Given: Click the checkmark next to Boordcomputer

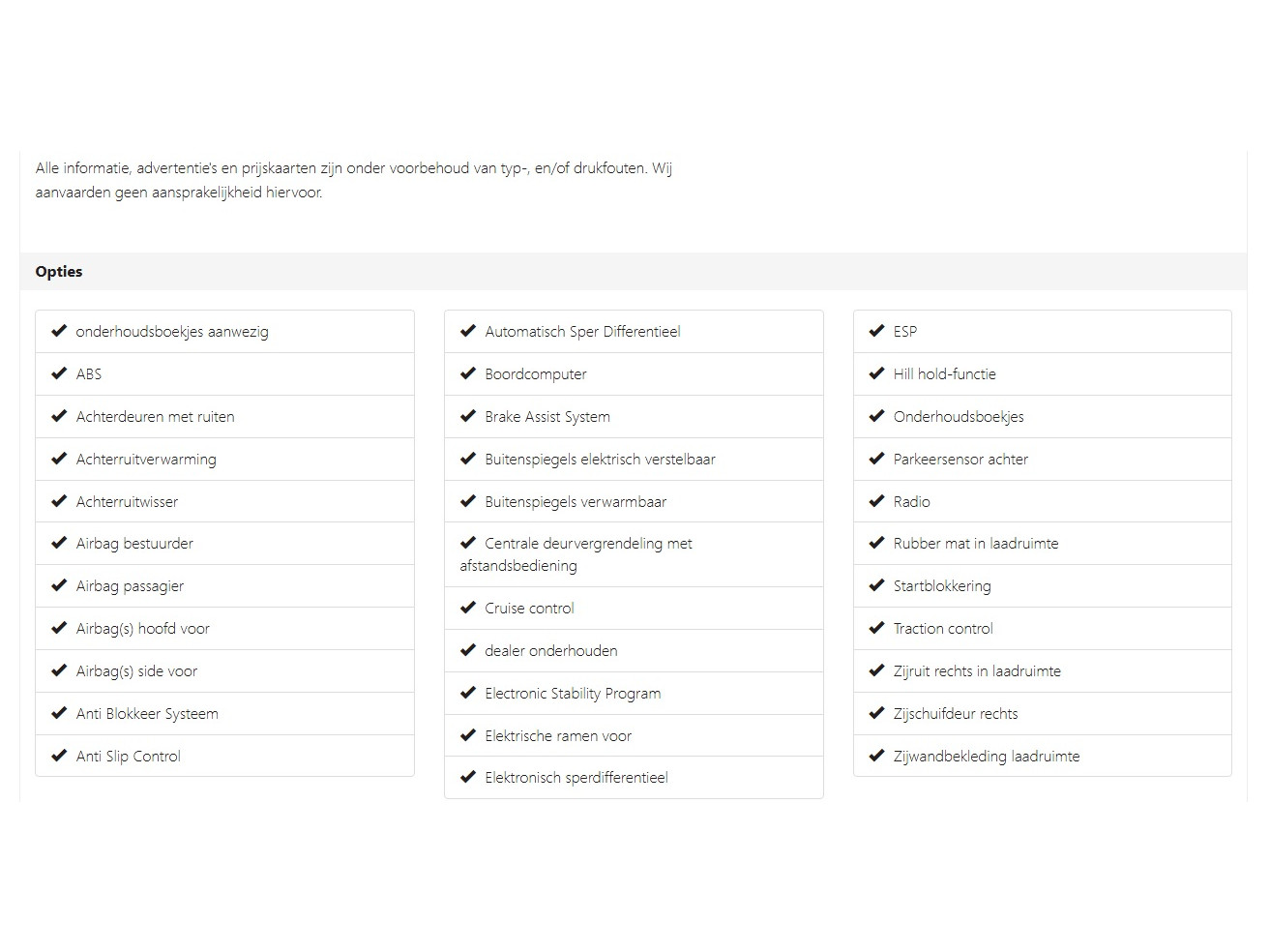Looking at the screenshot, I should (x=468, y=373).
